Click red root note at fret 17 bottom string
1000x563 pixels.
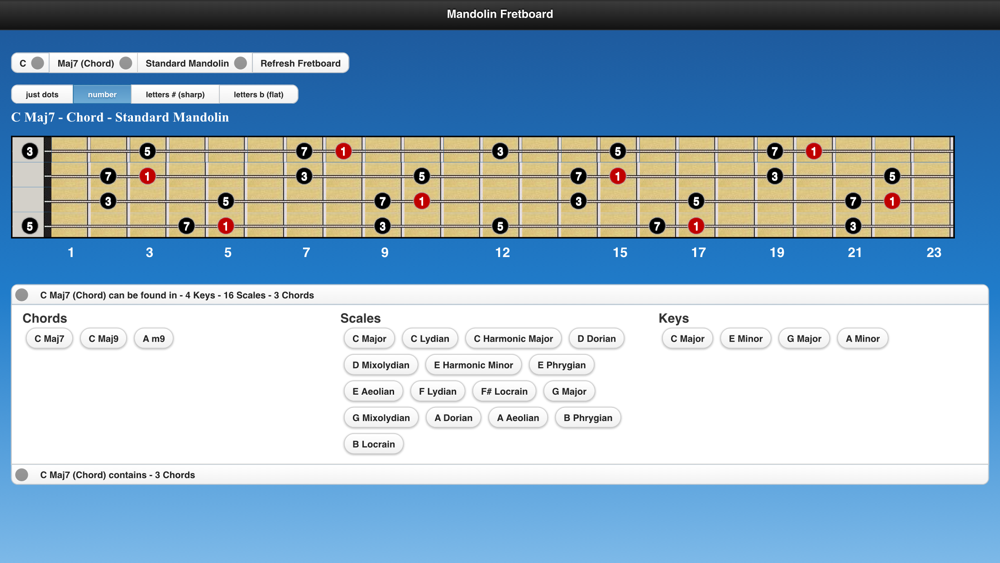coord(696,226)
